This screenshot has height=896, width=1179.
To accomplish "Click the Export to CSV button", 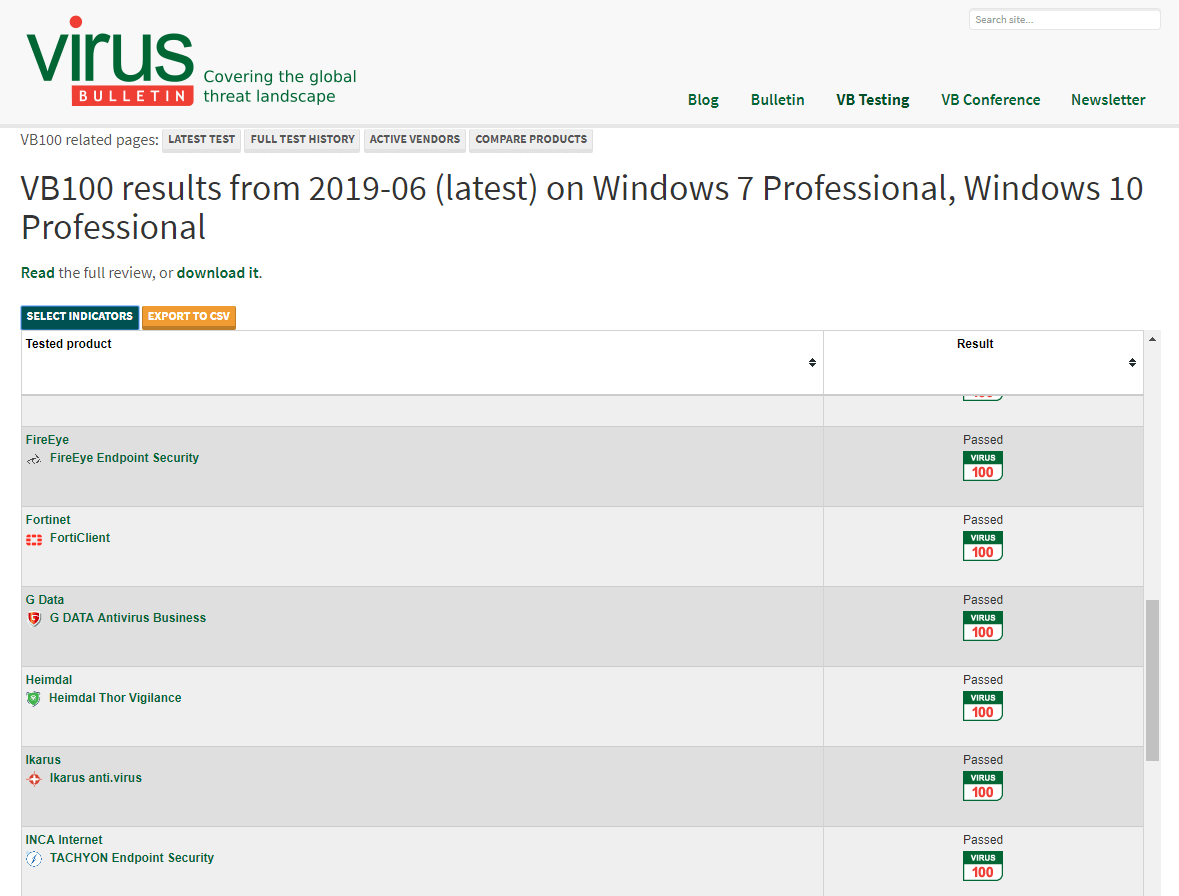I will 189,317.
